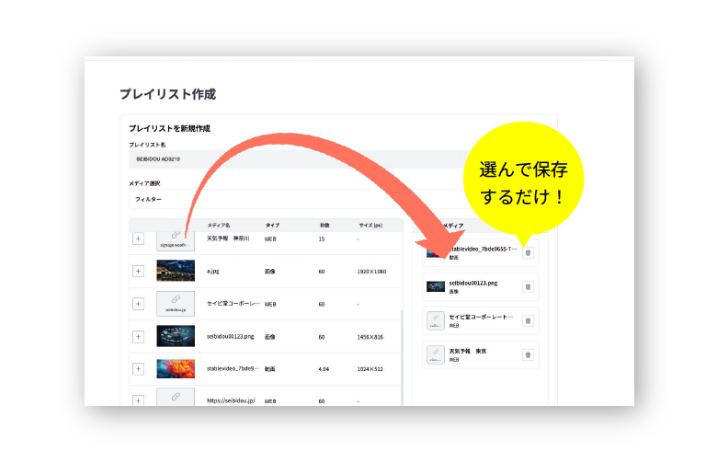
Task: Click the プレイリストを新規作成 section title
Action: coord(169,129)
